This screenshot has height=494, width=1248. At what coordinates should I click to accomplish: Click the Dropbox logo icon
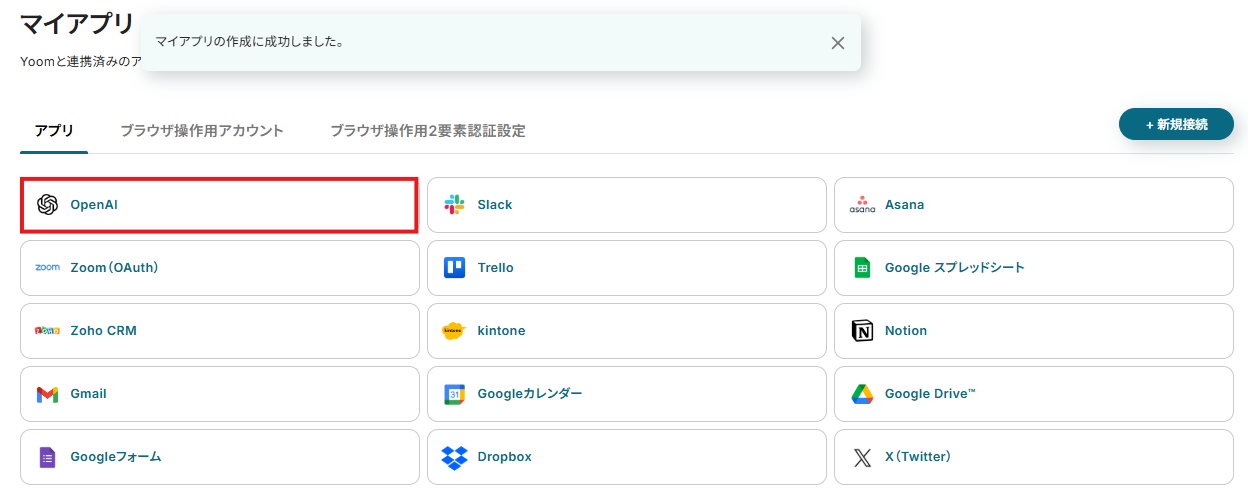(x=454, y=457)
